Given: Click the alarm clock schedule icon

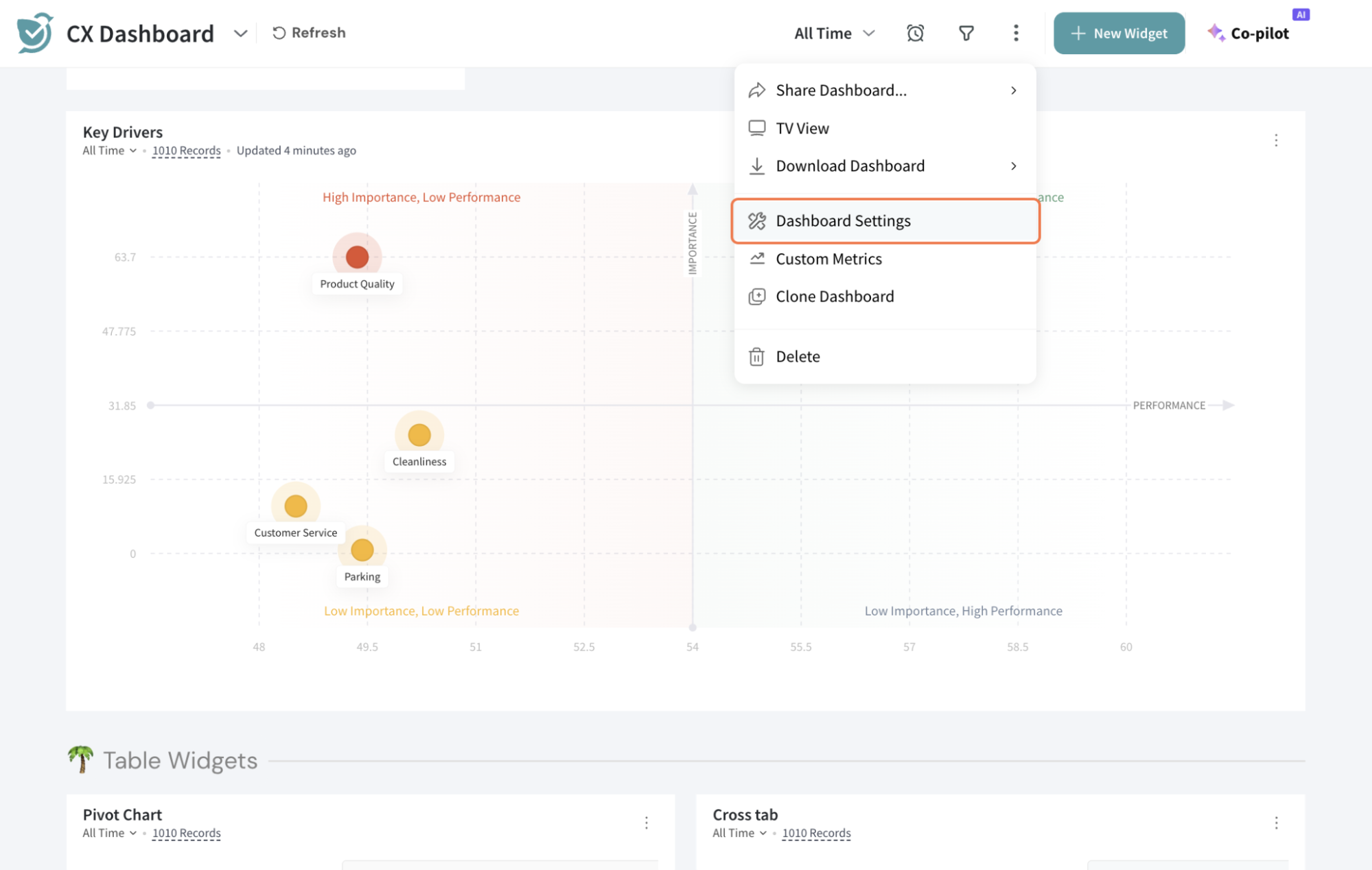Looking at the screenshot, I should tap(915, 33).
